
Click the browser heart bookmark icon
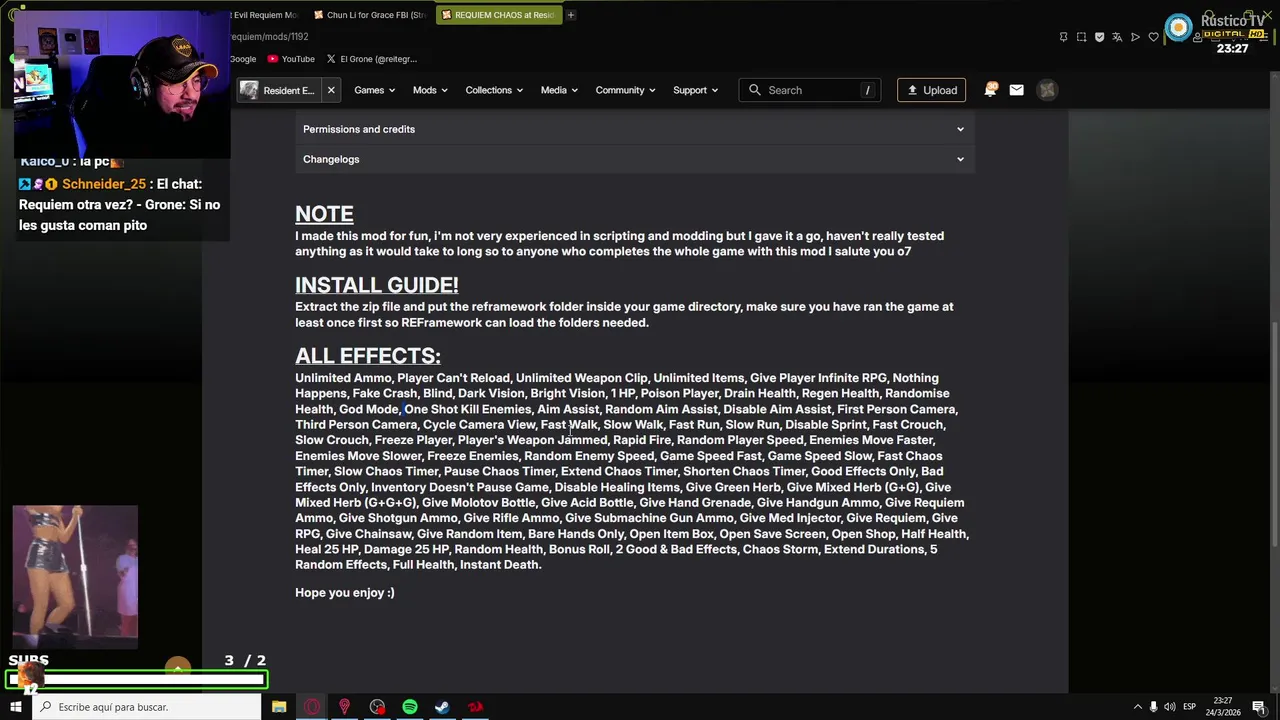tap(1153, 37)
